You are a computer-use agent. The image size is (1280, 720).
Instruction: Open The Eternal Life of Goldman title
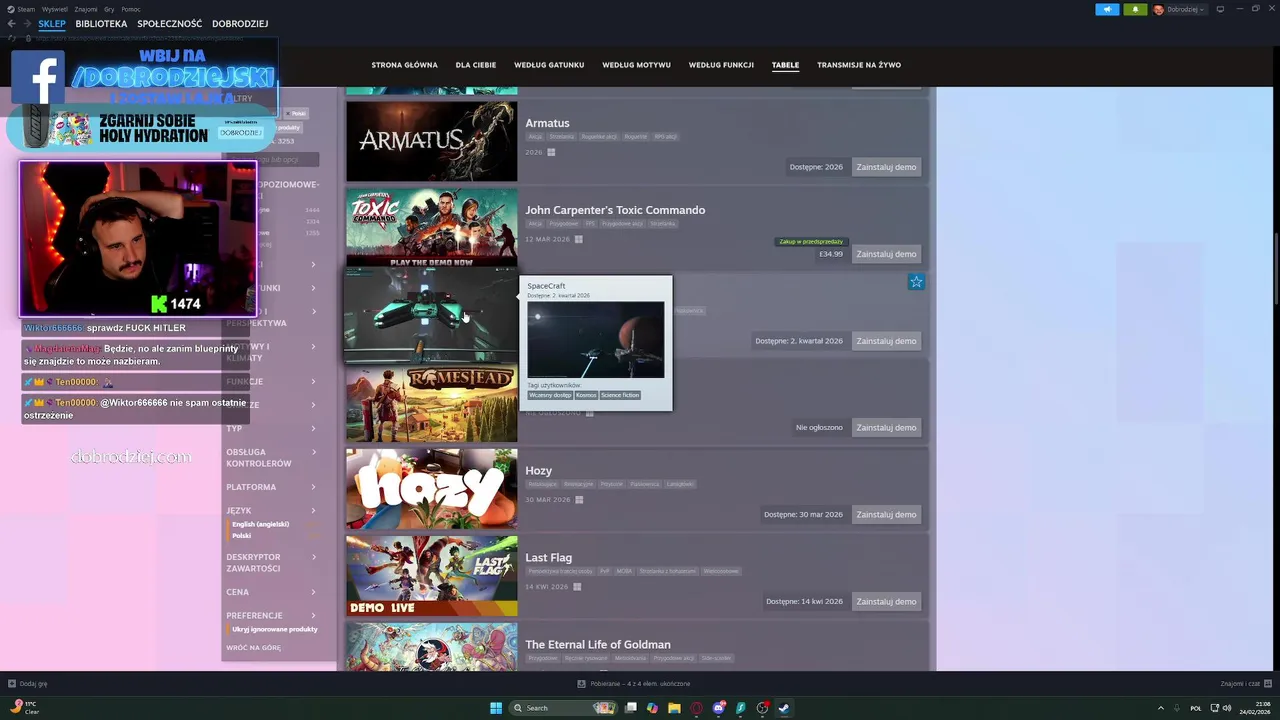pyautogui.click(x=598, y=645)
